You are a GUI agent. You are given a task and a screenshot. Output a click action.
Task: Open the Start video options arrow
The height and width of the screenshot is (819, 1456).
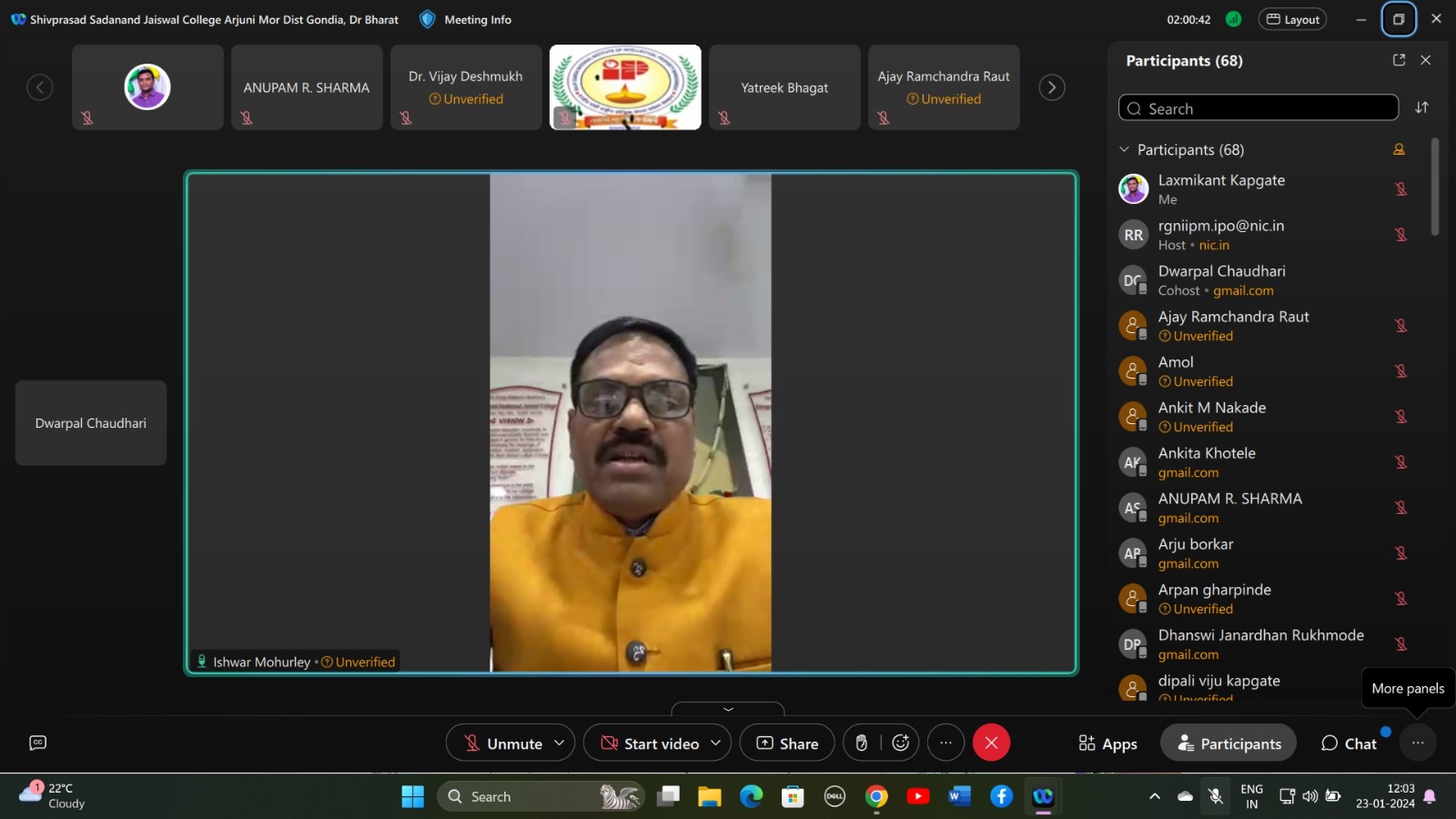[716, 743]
